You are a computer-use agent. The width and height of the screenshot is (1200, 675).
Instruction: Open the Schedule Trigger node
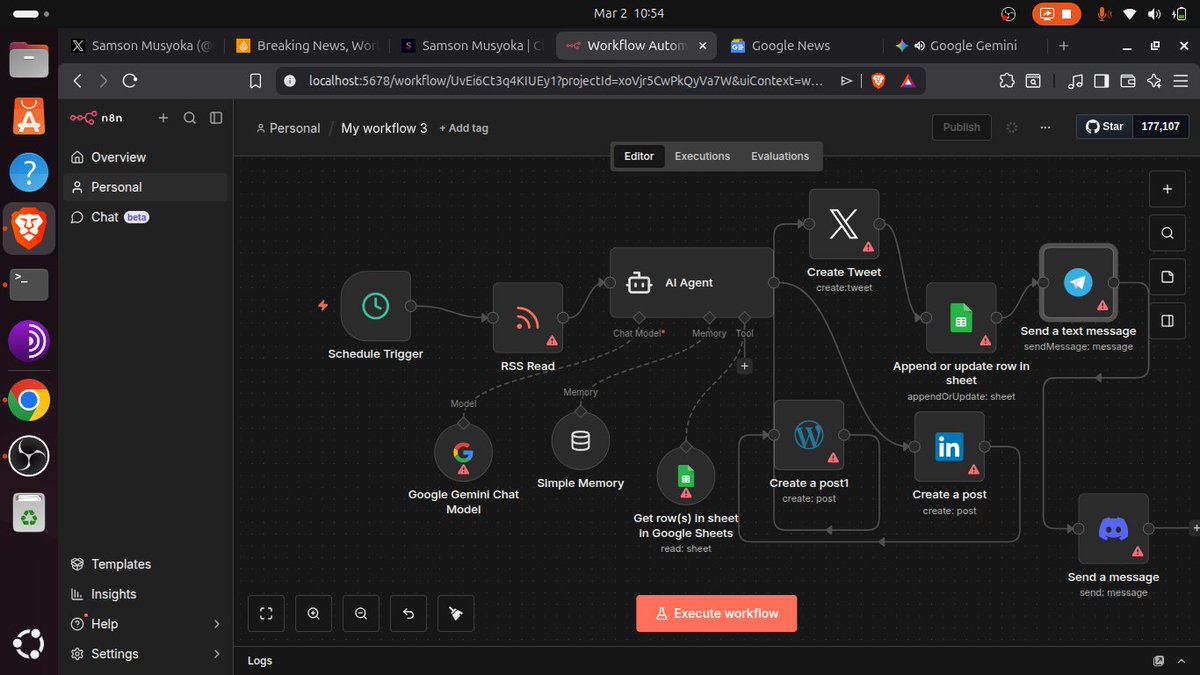[375, 305]
